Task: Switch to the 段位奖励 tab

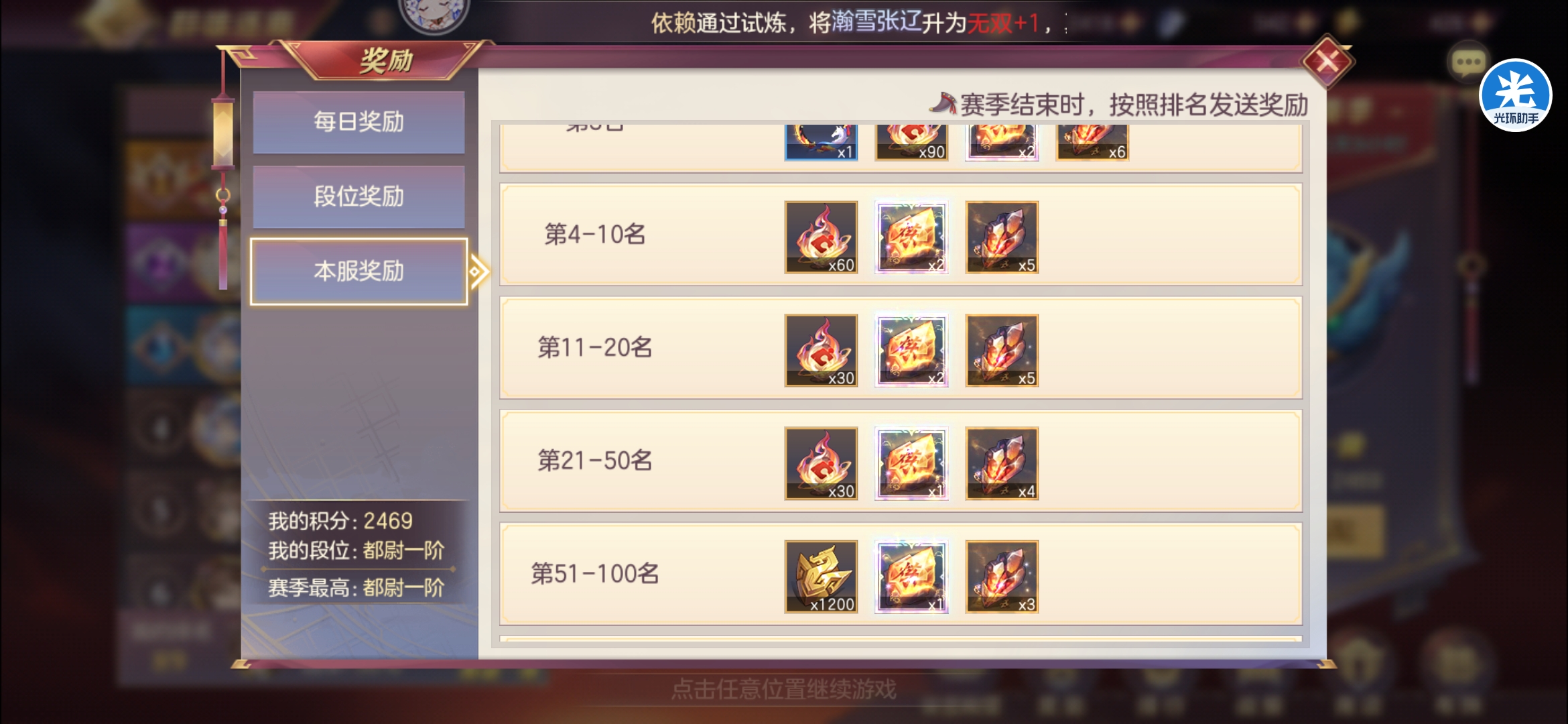Action: pos(358,197)
